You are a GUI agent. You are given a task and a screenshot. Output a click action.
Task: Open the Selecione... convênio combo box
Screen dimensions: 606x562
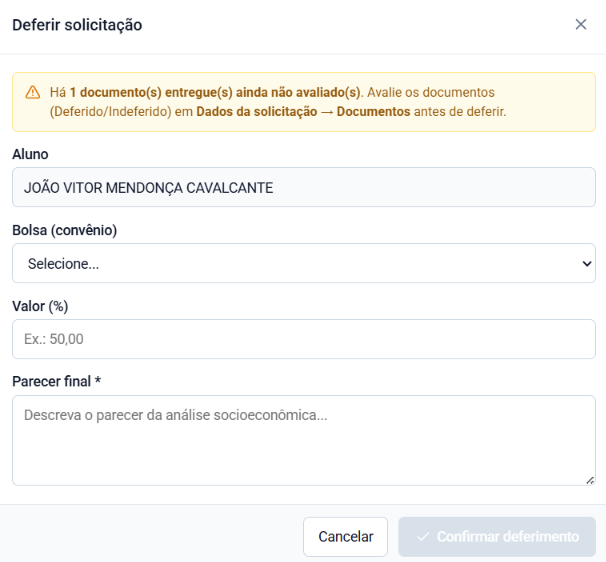(x=304, y=263)
